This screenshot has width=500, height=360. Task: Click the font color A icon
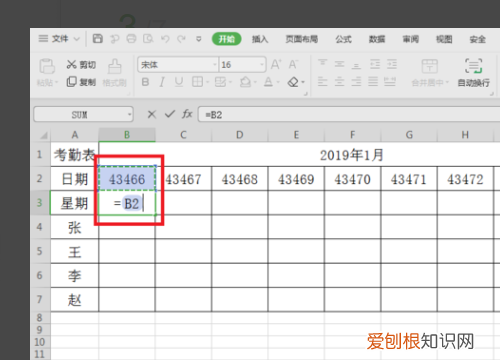point(268,82)
